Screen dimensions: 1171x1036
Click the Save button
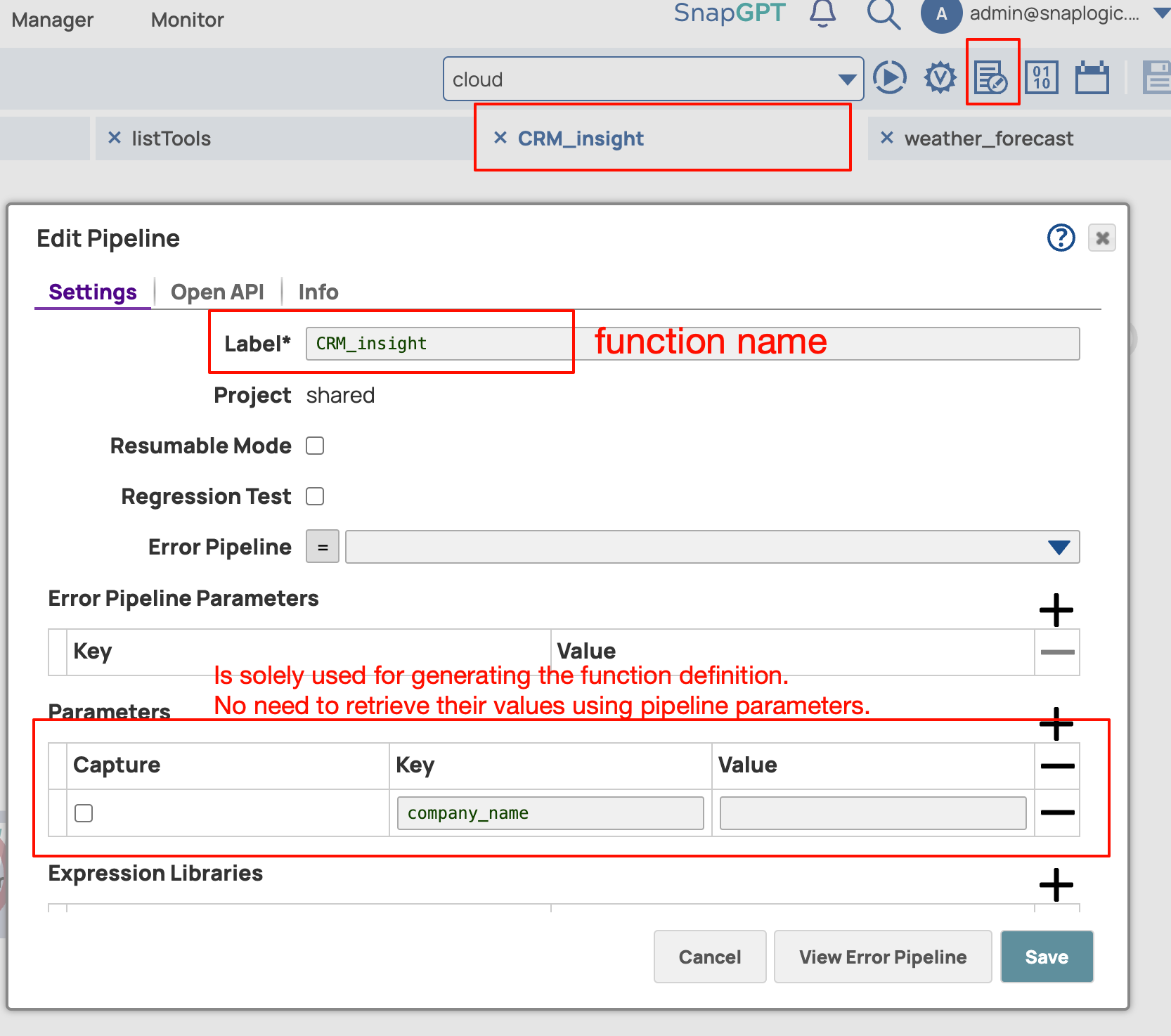click(x=1046, y=957)
